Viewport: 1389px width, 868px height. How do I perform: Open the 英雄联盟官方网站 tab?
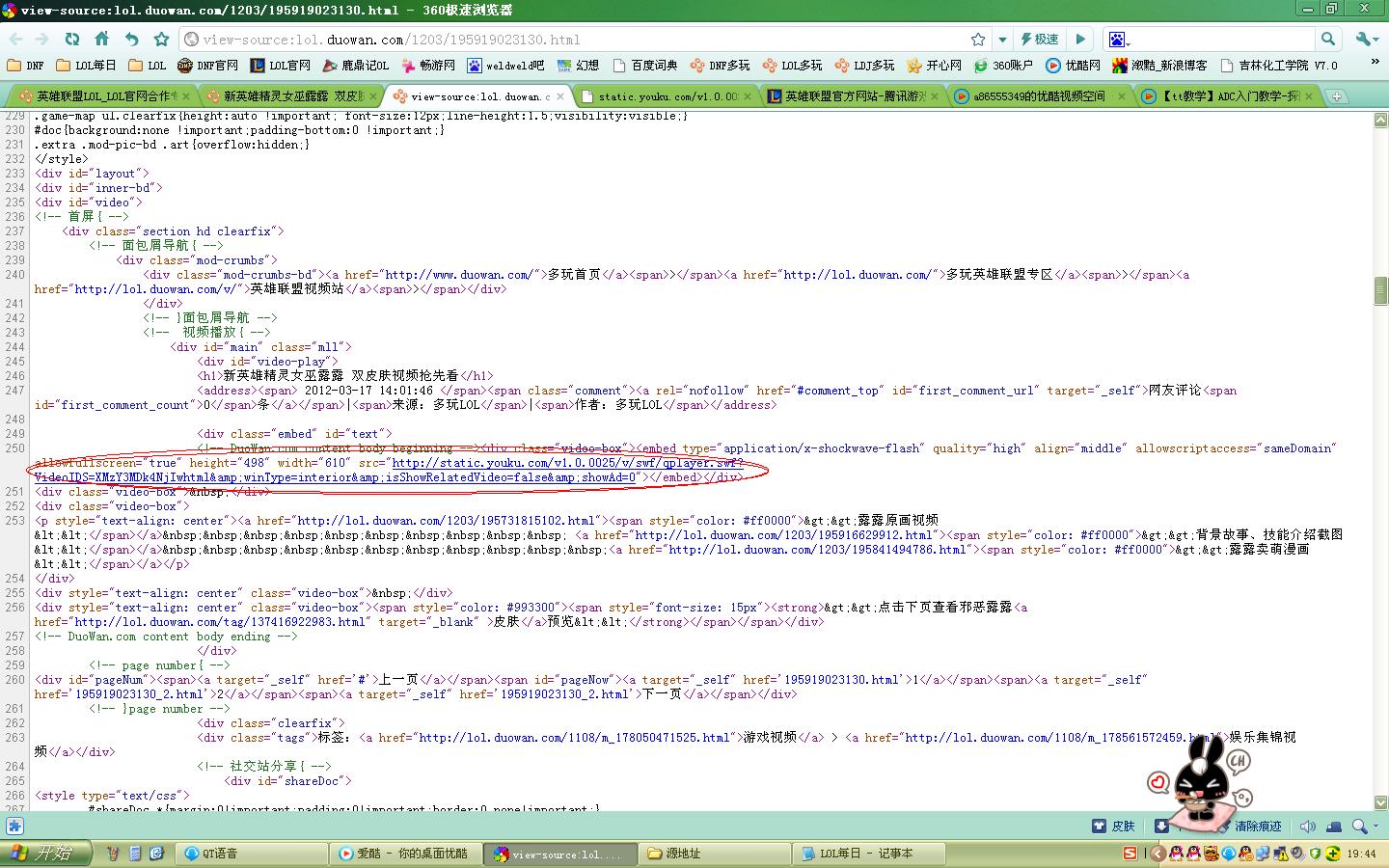pos(854,96)
